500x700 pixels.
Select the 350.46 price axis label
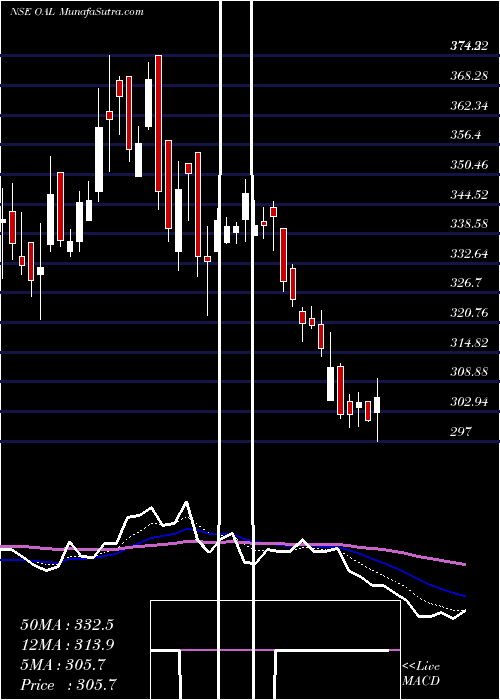point(468,165)
